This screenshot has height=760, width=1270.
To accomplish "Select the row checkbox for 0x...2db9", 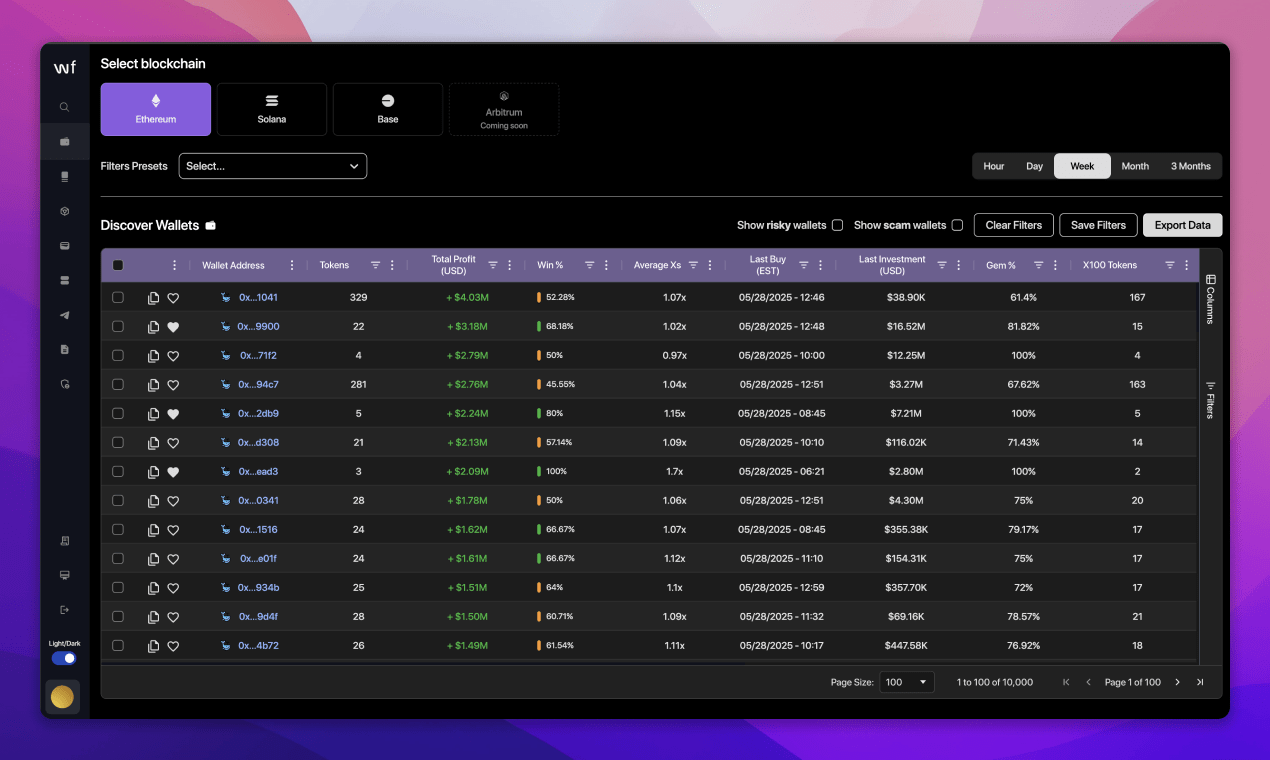I will (118, 414).
